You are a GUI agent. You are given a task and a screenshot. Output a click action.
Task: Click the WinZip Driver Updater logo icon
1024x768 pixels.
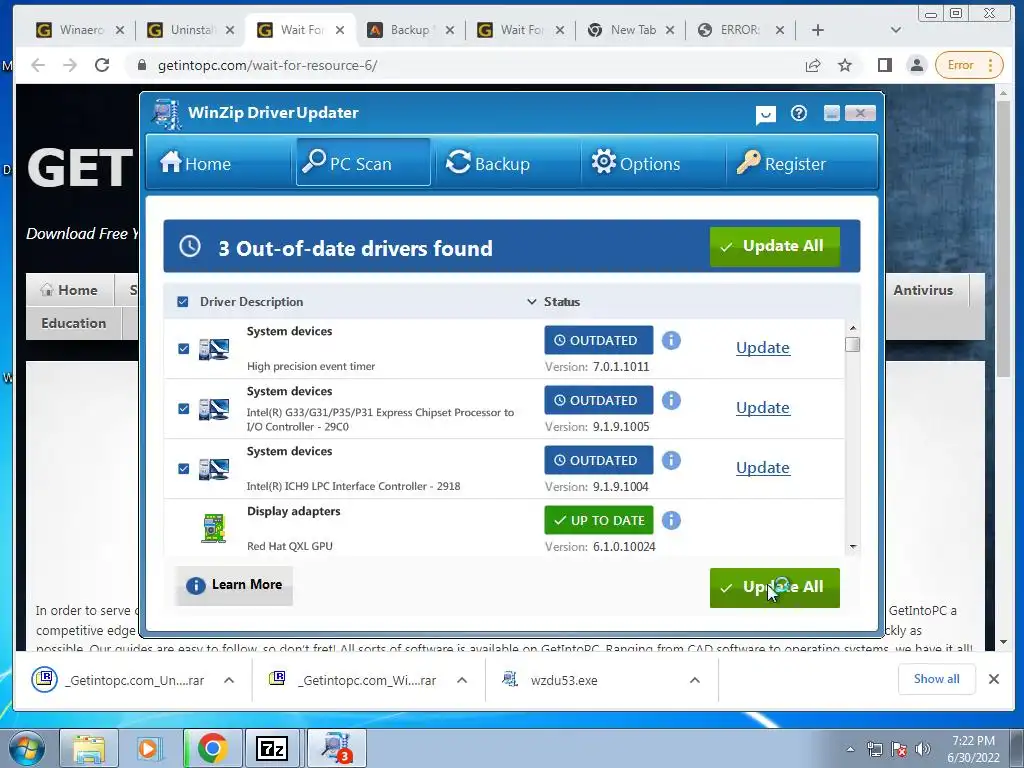click(x=167, y=114)
